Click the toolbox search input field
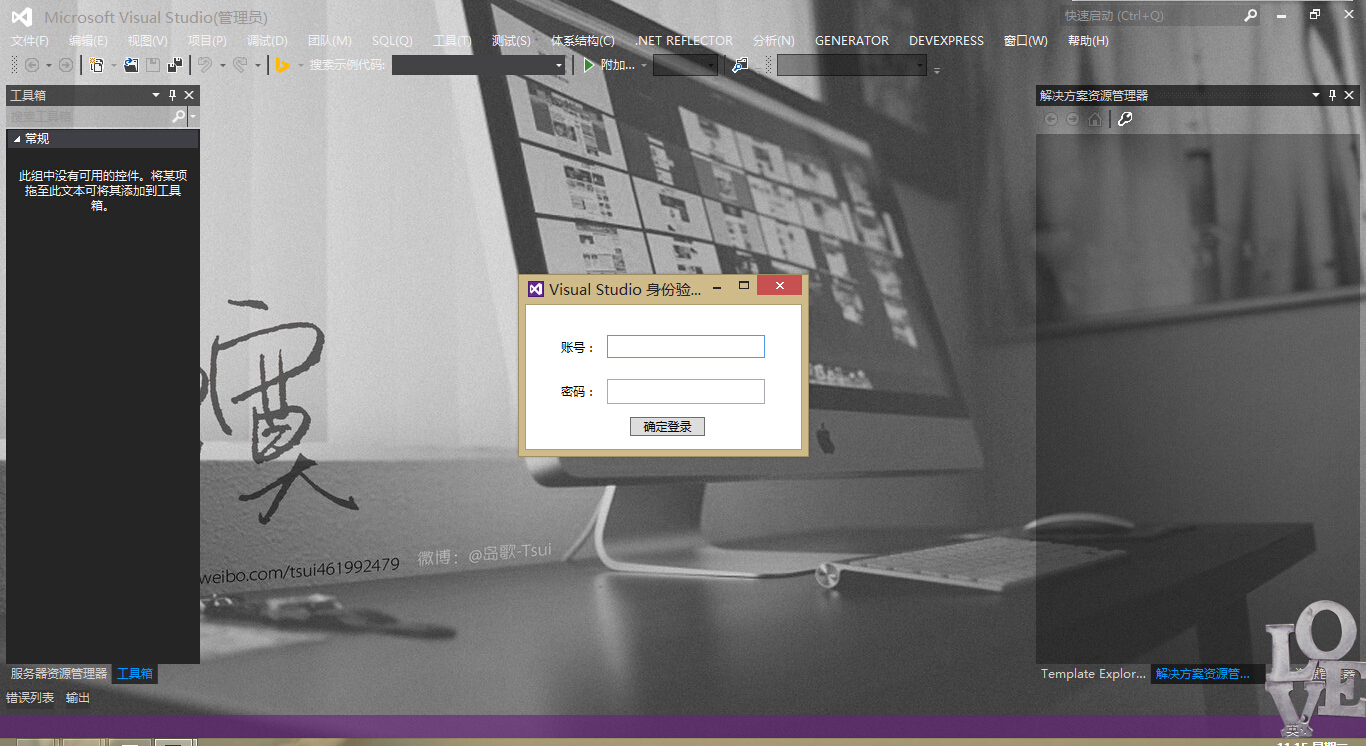1366x746 pixels. point(89,117)
